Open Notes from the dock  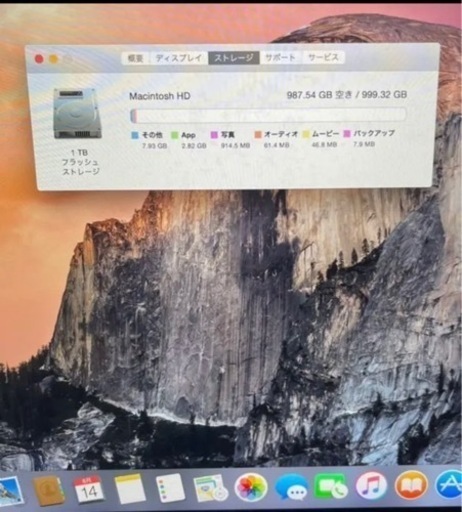coord(129,489)
